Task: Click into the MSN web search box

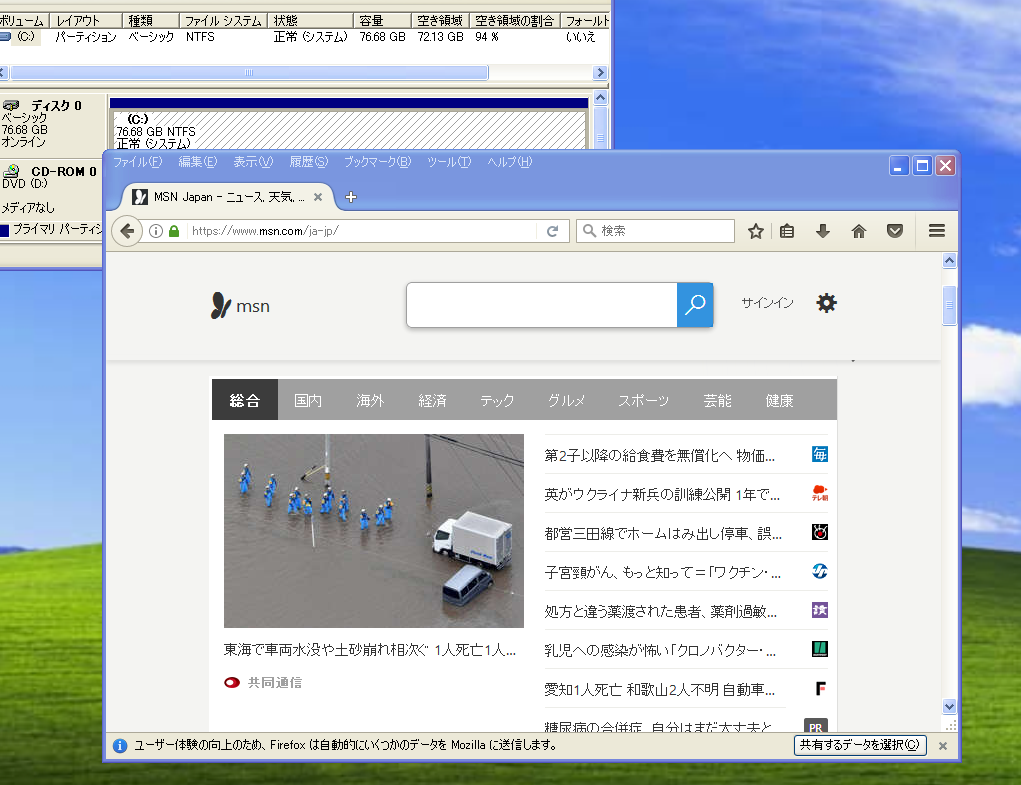Action: coord(542,305)
